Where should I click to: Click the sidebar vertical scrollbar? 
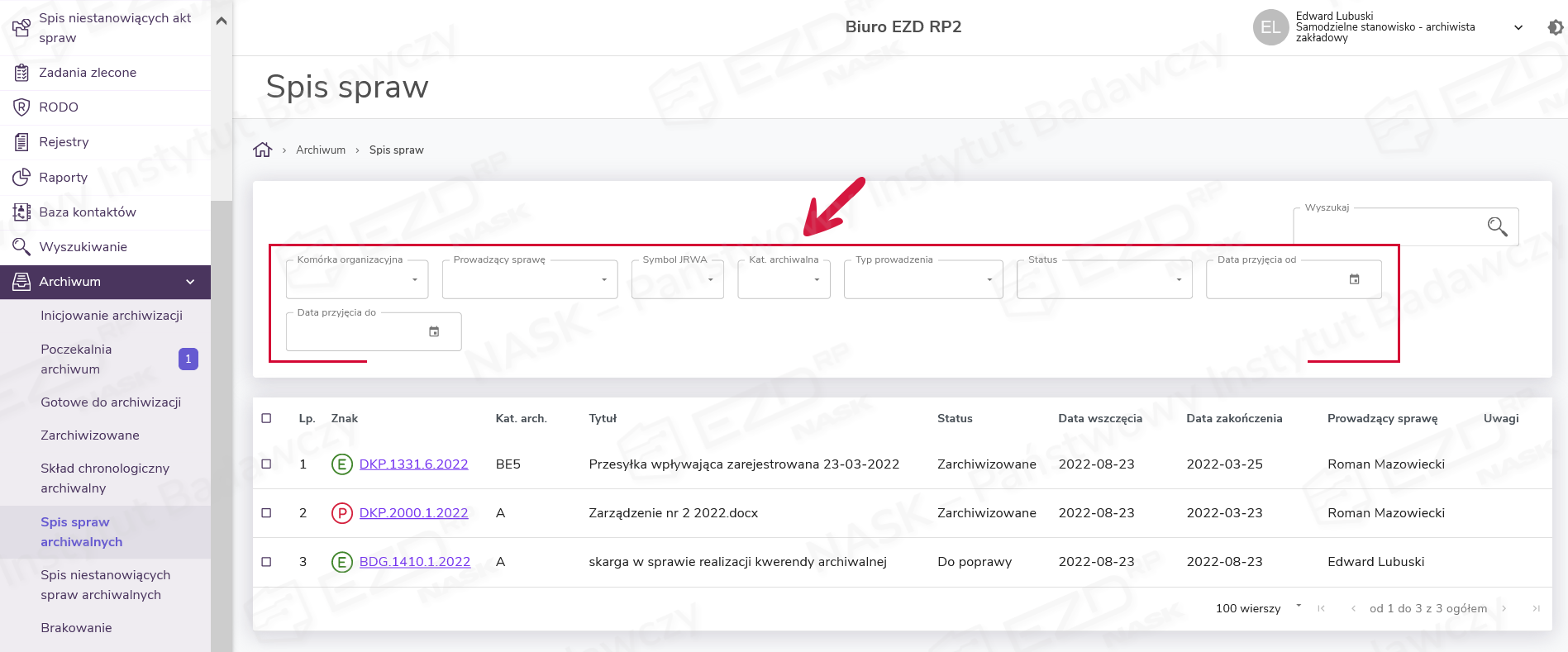click(221, 413)
